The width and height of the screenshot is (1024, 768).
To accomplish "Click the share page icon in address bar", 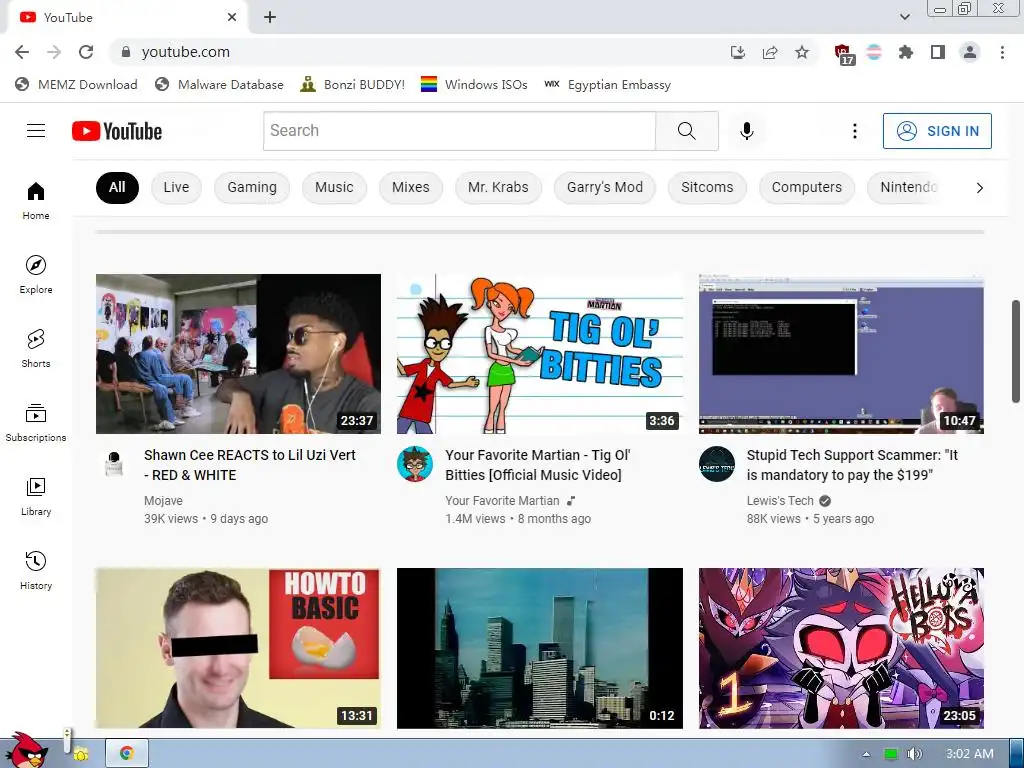I will click(x=770, y=52).
